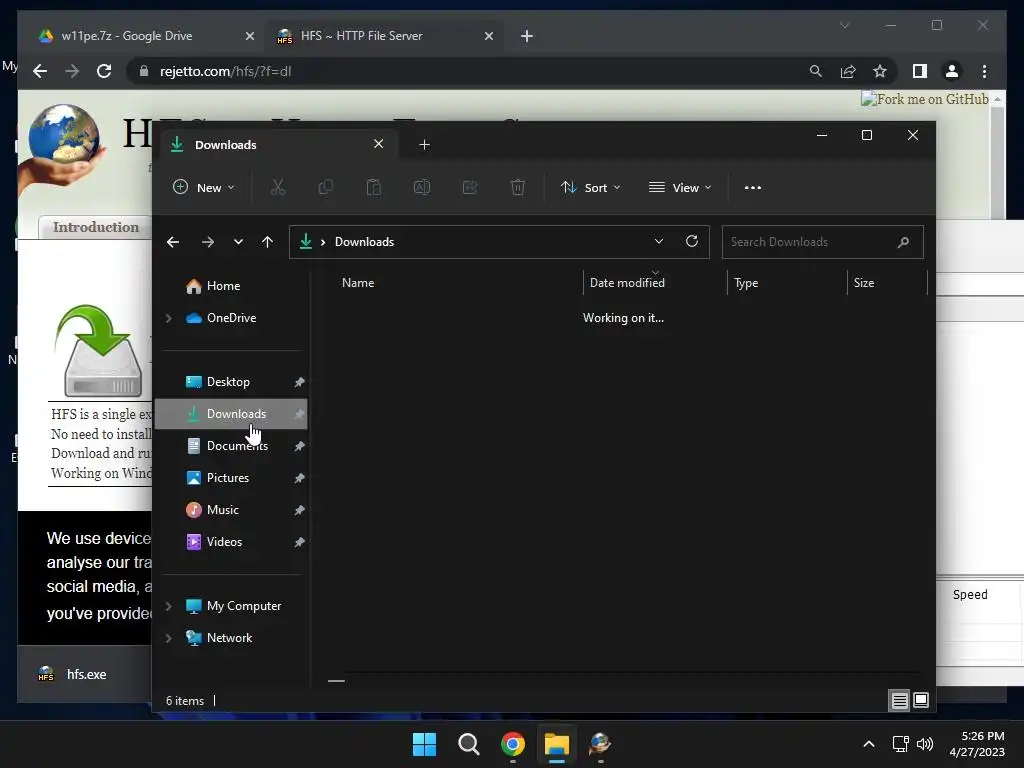Open the Windows Start menu
The width and height of the screenshot is (1024, 768).
tap(424, 744)
